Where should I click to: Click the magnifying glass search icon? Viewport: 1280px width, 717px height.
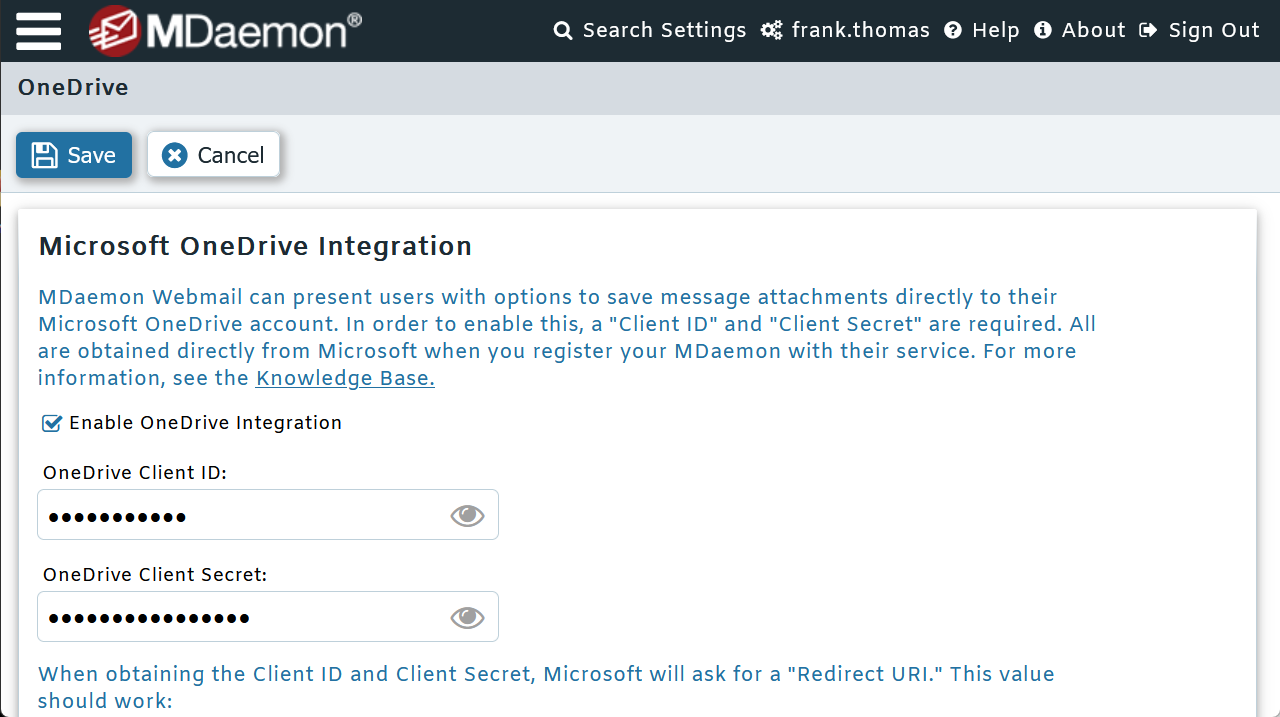click(x=562, y=30)
